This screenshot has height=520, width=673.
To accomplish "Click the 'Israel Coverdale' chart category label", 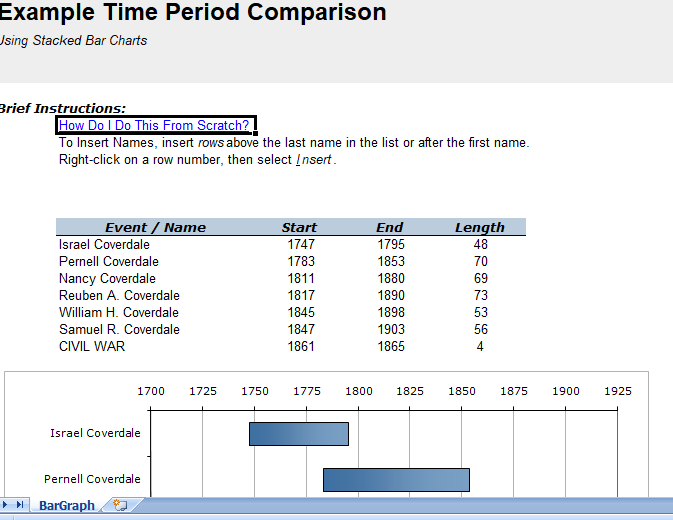I will click(95, 433).
